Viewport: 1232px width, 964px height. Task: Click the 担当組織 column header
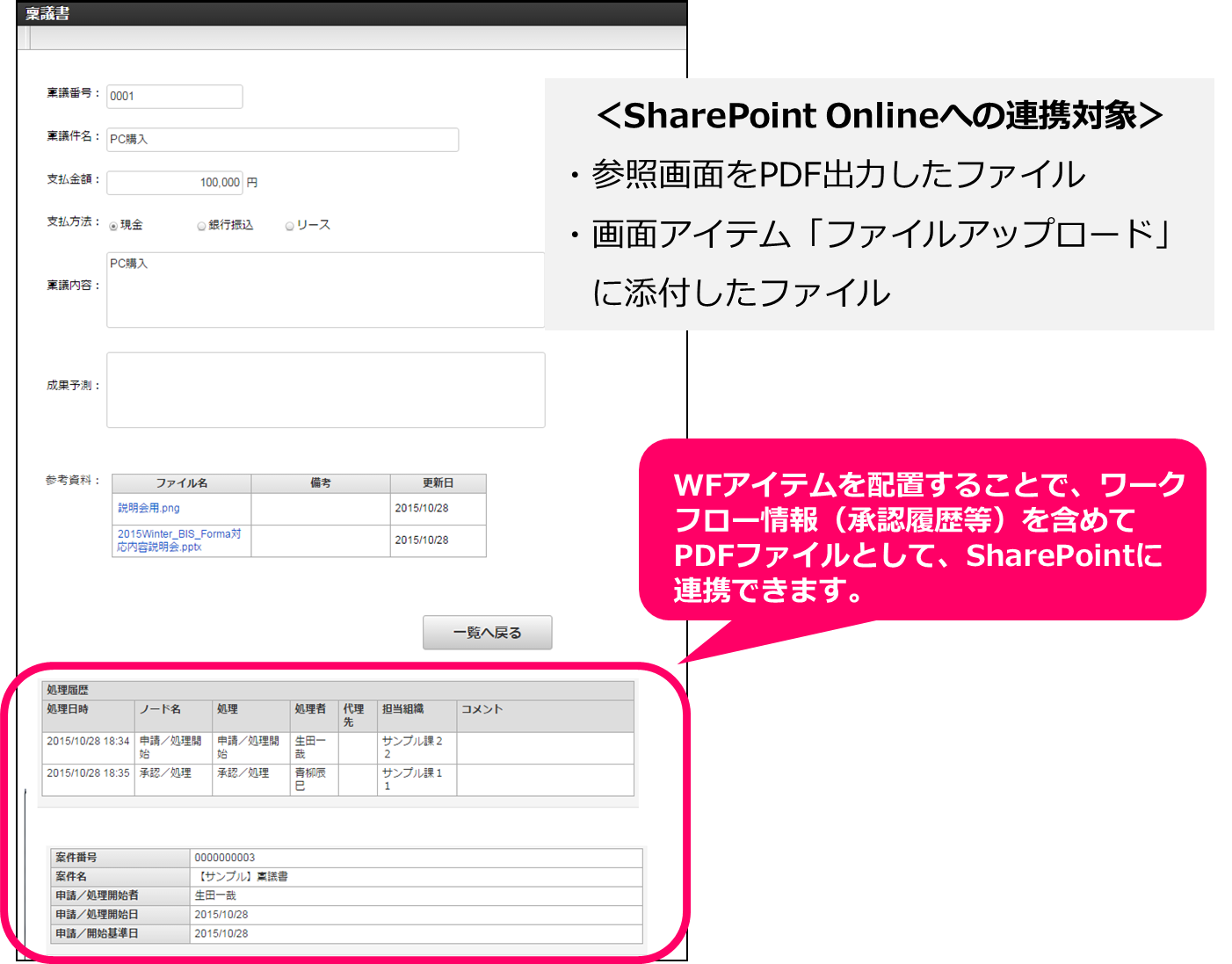tap(403, 709)
